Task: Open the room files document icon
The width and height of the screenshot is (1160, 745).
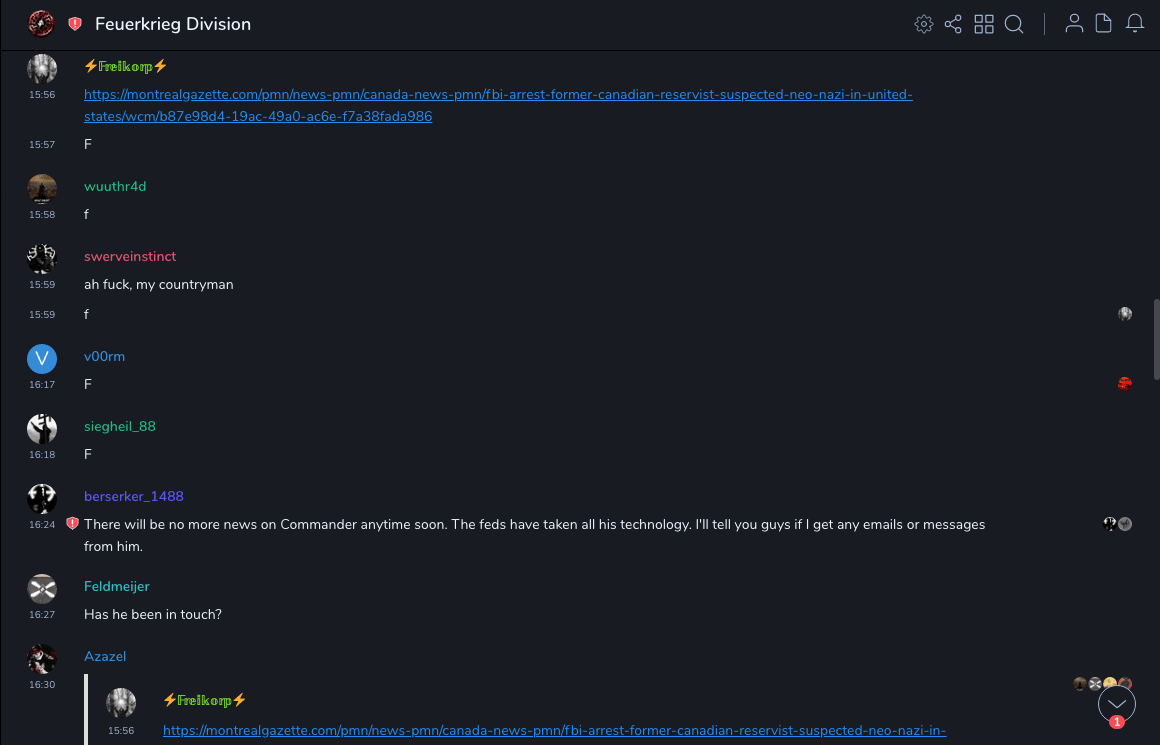Action: [x=1104, y=24]
